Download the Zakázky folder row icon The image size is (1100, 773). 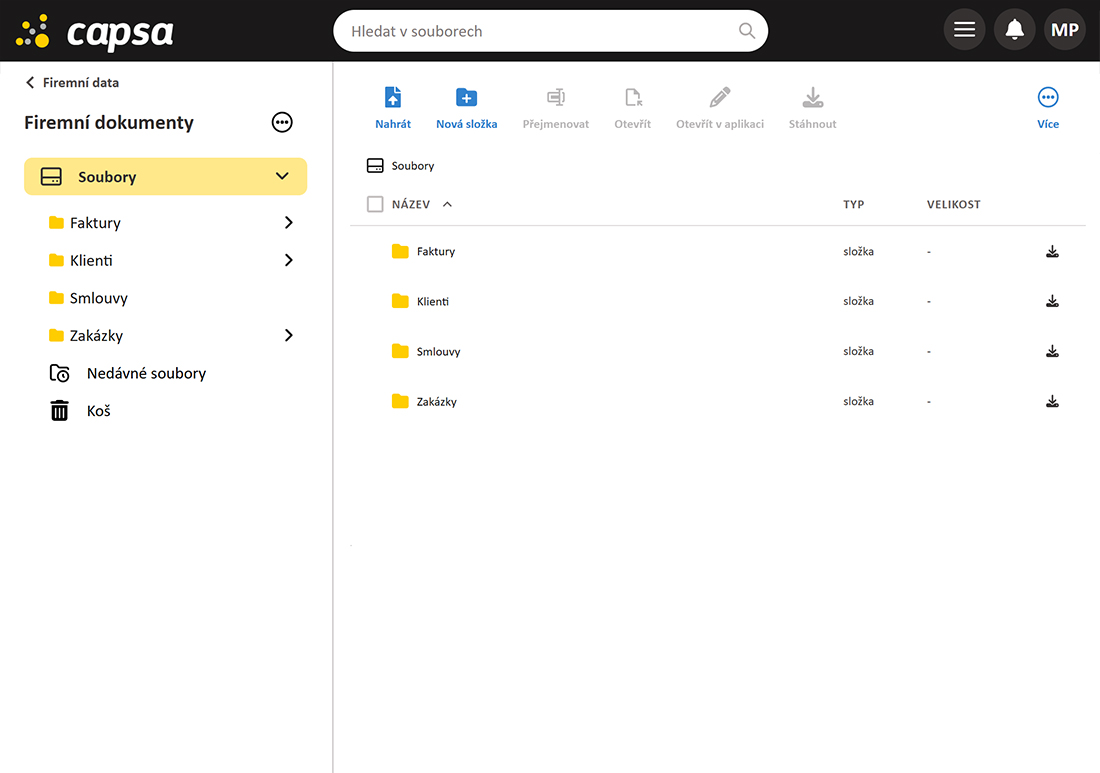coord(1052,401)
